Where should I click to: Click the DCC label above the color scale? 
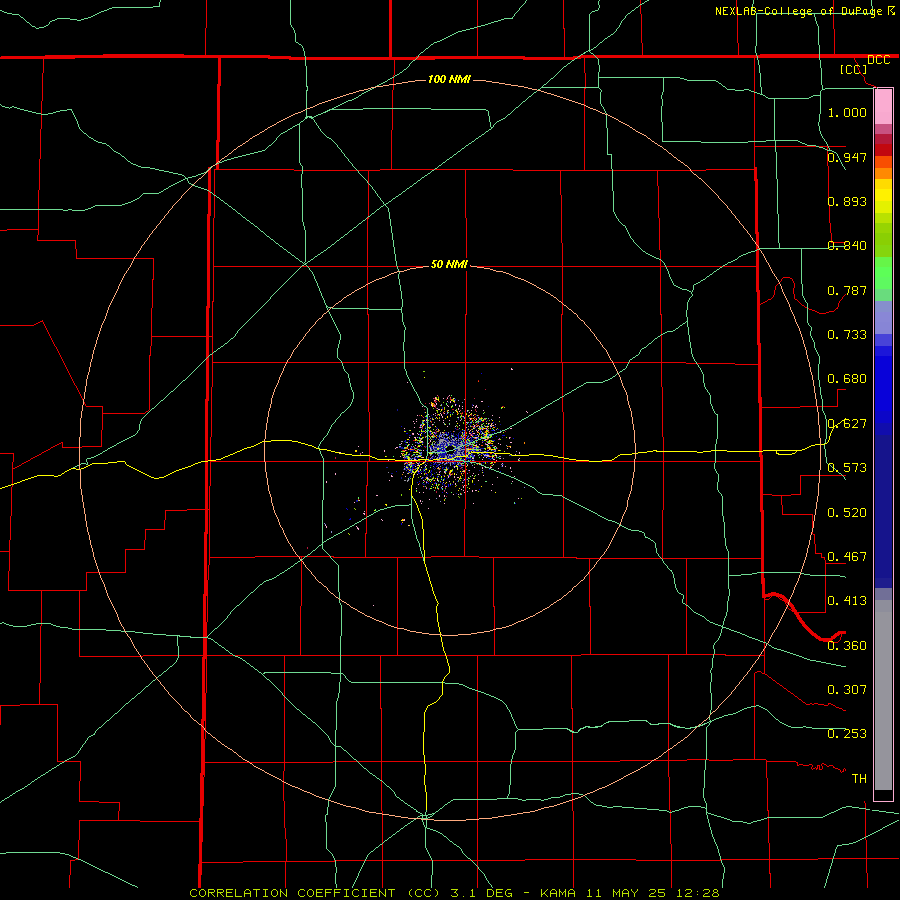[878, 60]
